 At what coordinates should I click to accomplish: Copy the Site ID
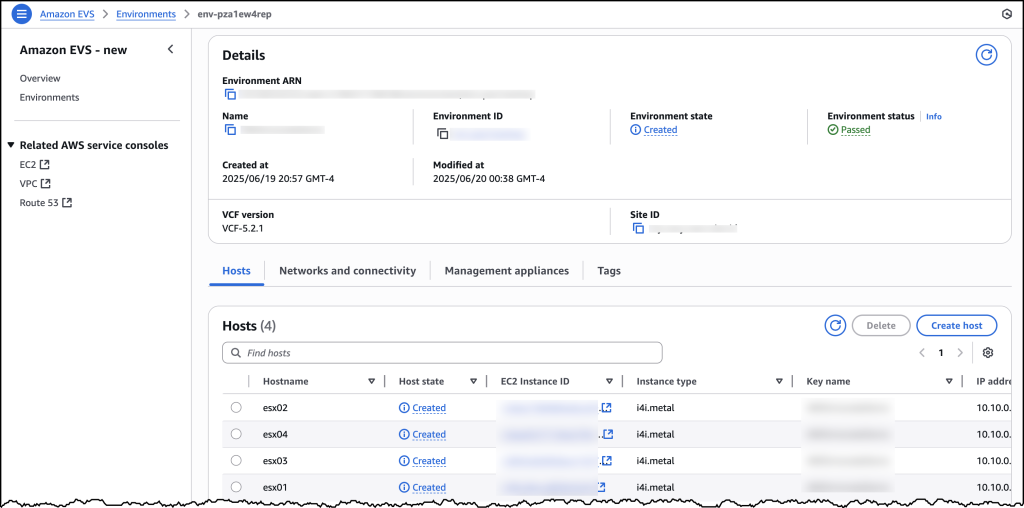(639, 228)
